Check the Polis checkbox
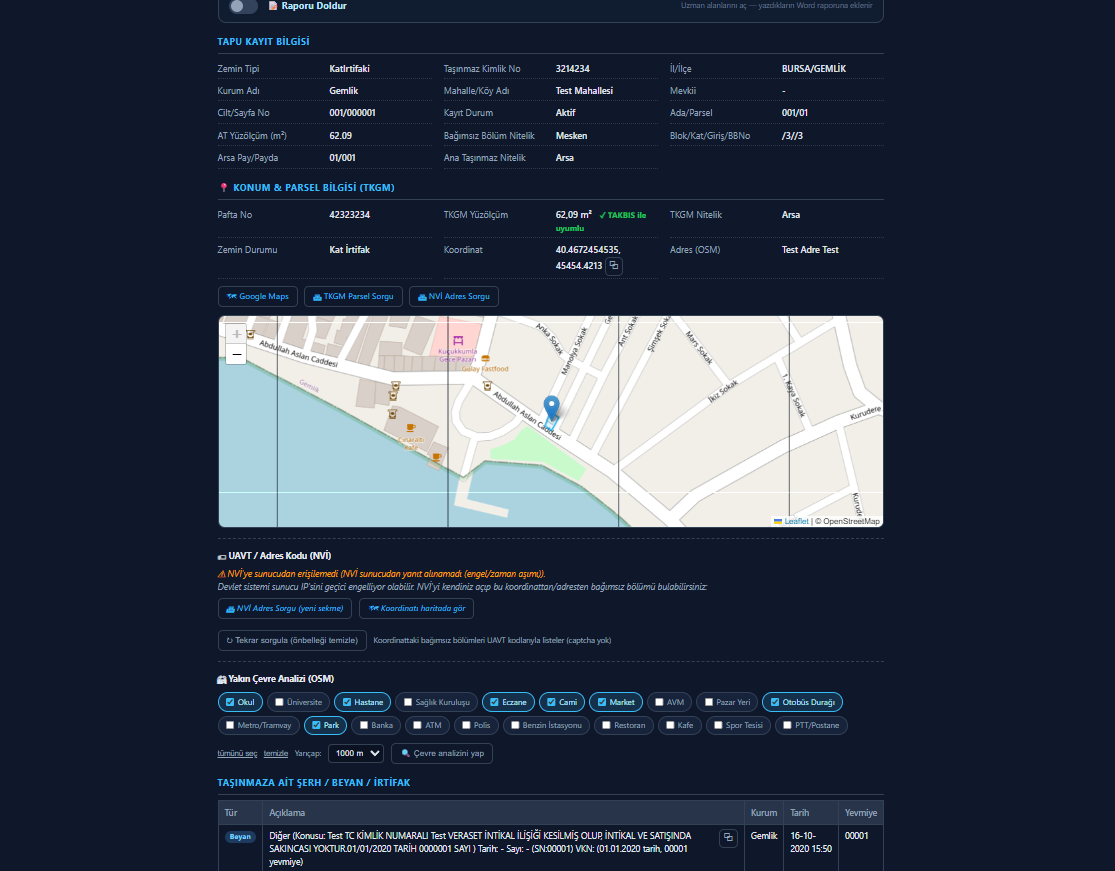This screenshot has width=1115, height=871. pos(466,726)
